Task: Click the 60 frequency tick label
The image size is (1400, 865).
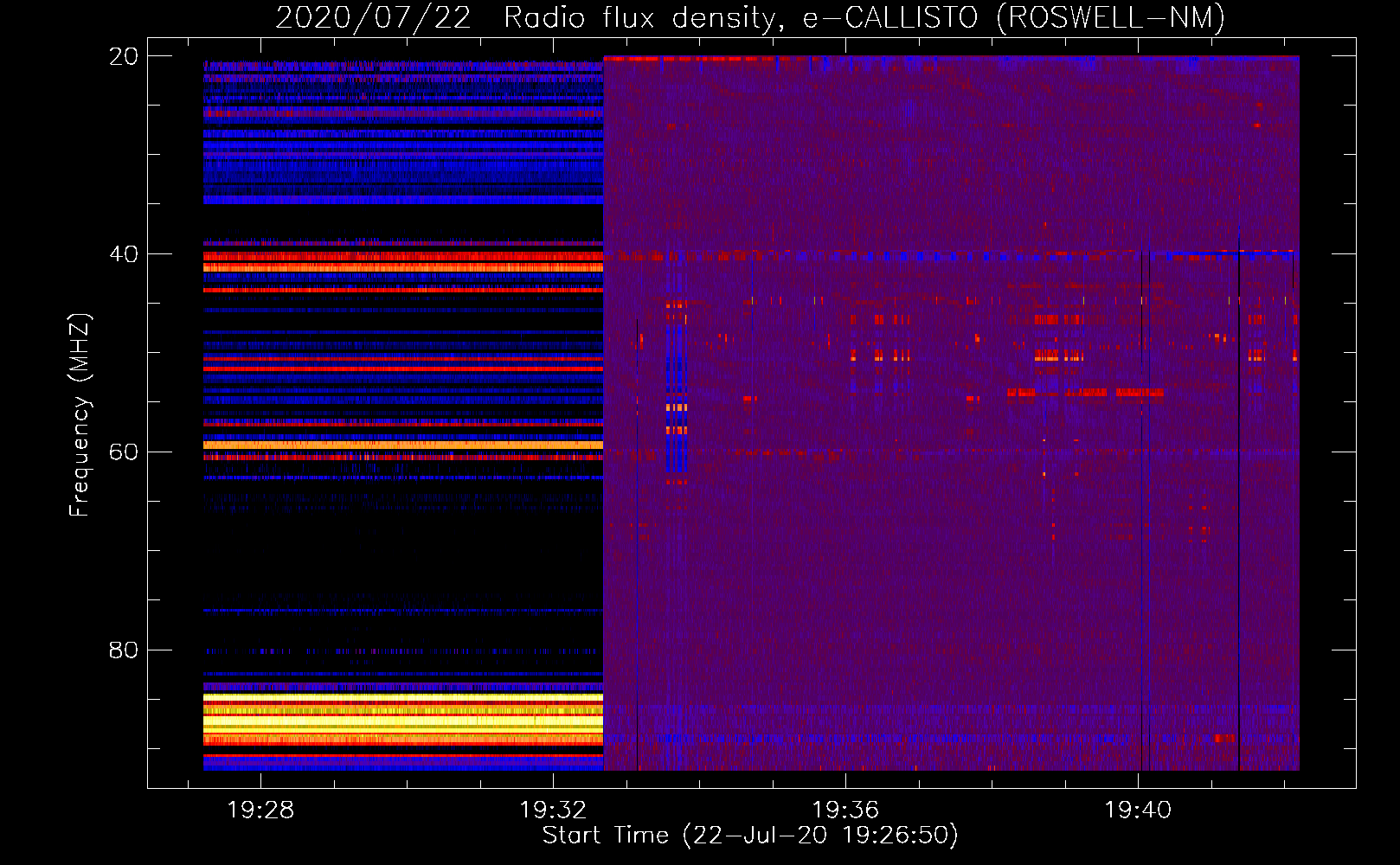Action: (124, 452)
